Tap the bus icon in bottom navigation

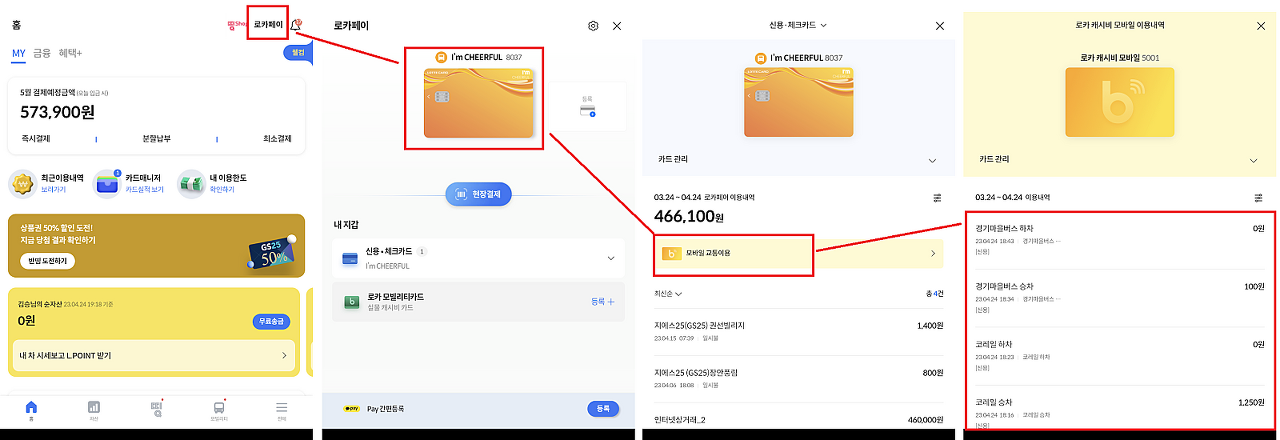(219, 408)
